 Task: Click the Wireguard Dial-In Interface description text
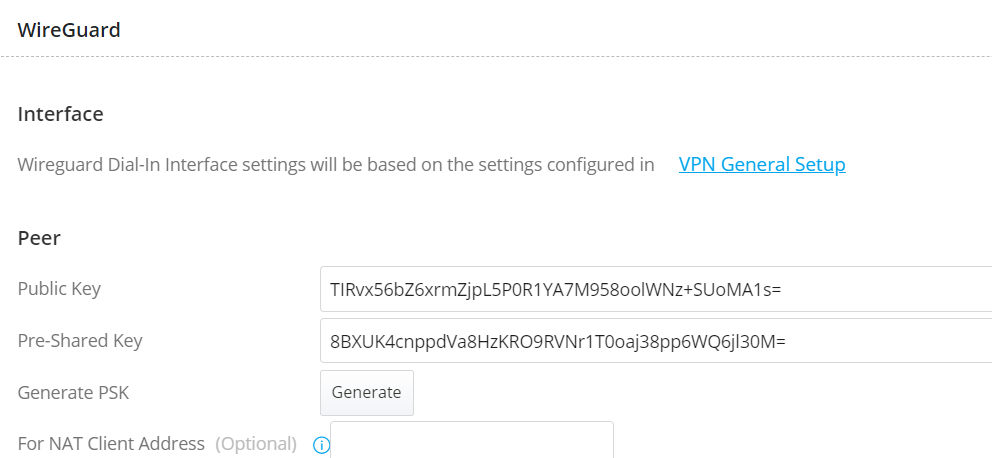tap(200, 165)
